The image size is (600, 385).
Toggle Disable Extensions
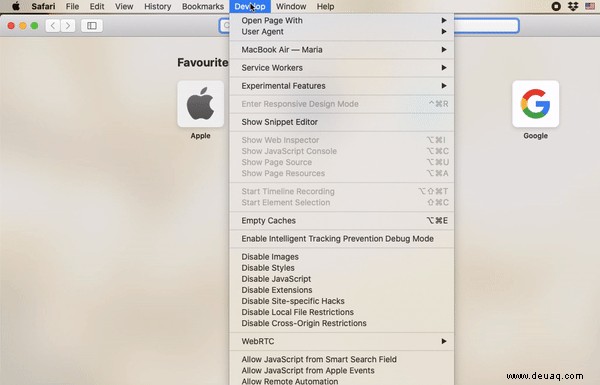tap(342, 290)
